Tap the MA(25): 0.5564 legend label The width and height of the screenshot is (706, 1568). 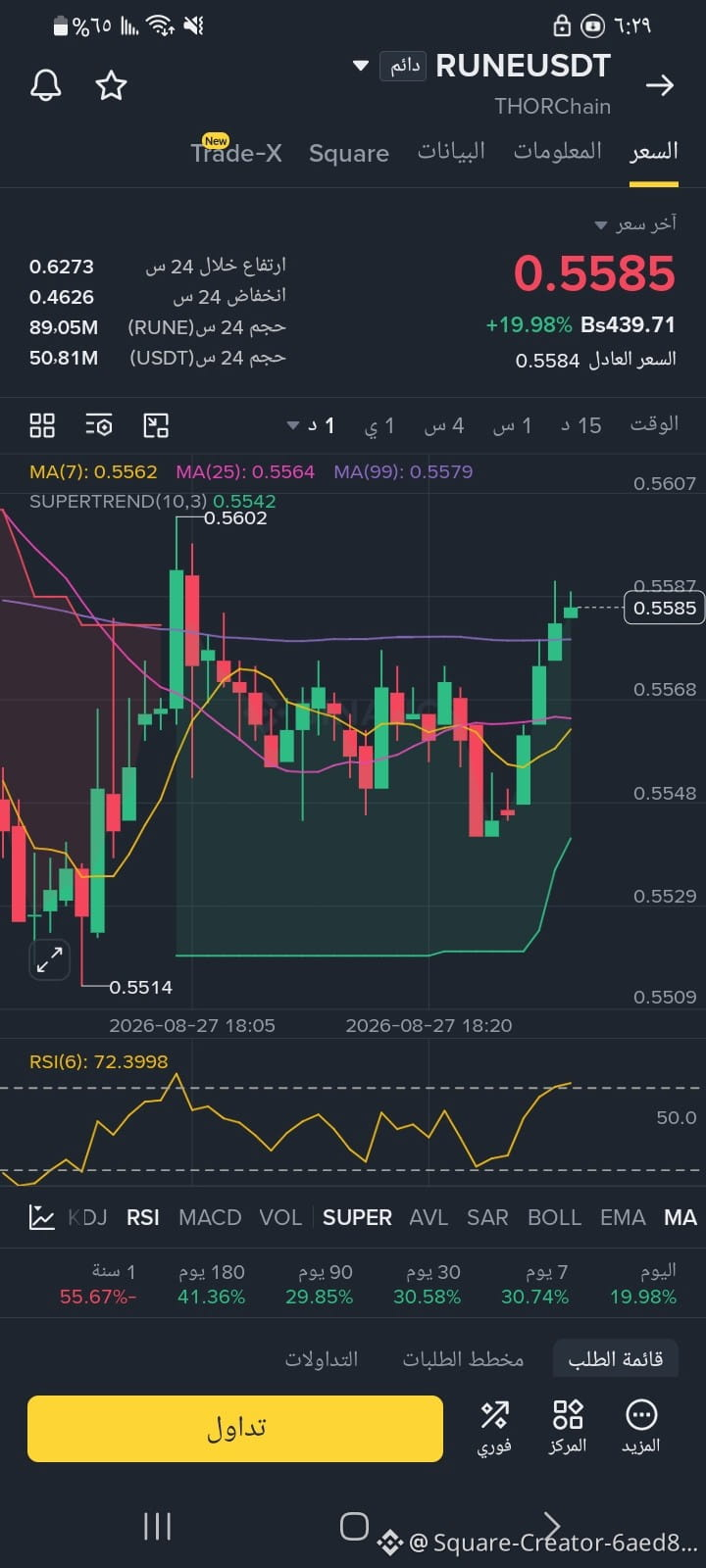245,471
